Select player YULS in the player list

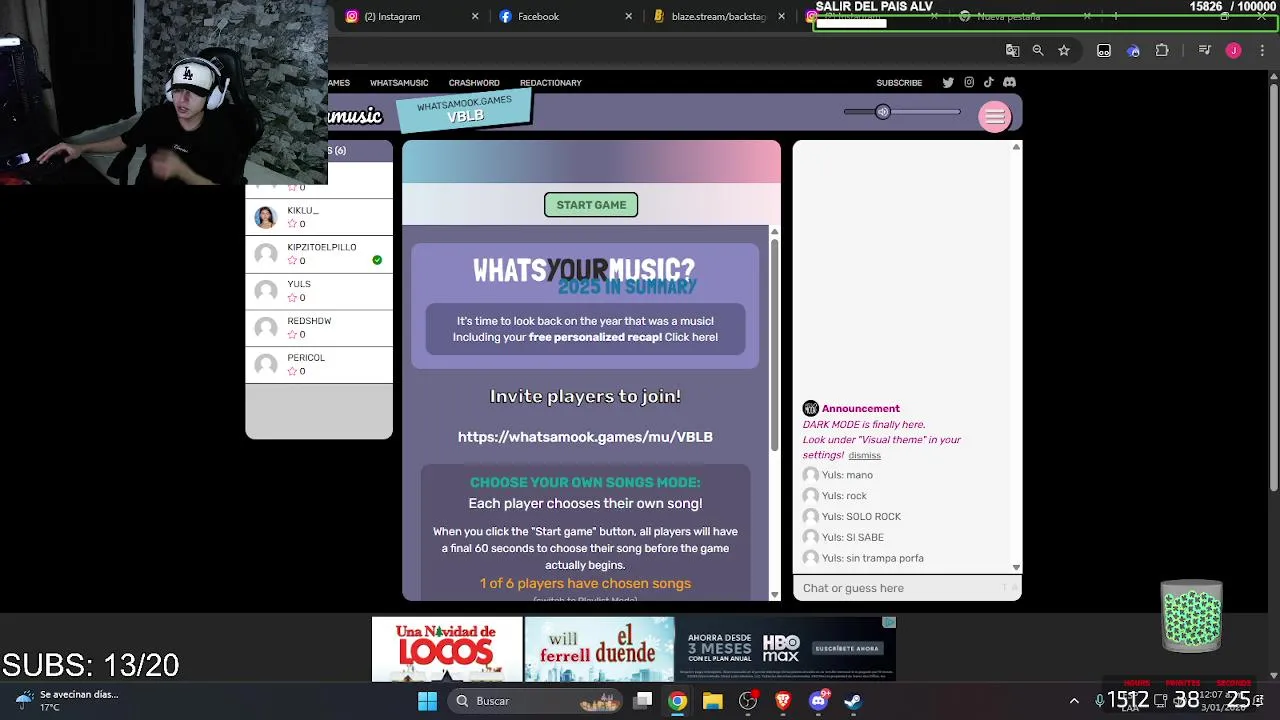[x=319, y=291]
